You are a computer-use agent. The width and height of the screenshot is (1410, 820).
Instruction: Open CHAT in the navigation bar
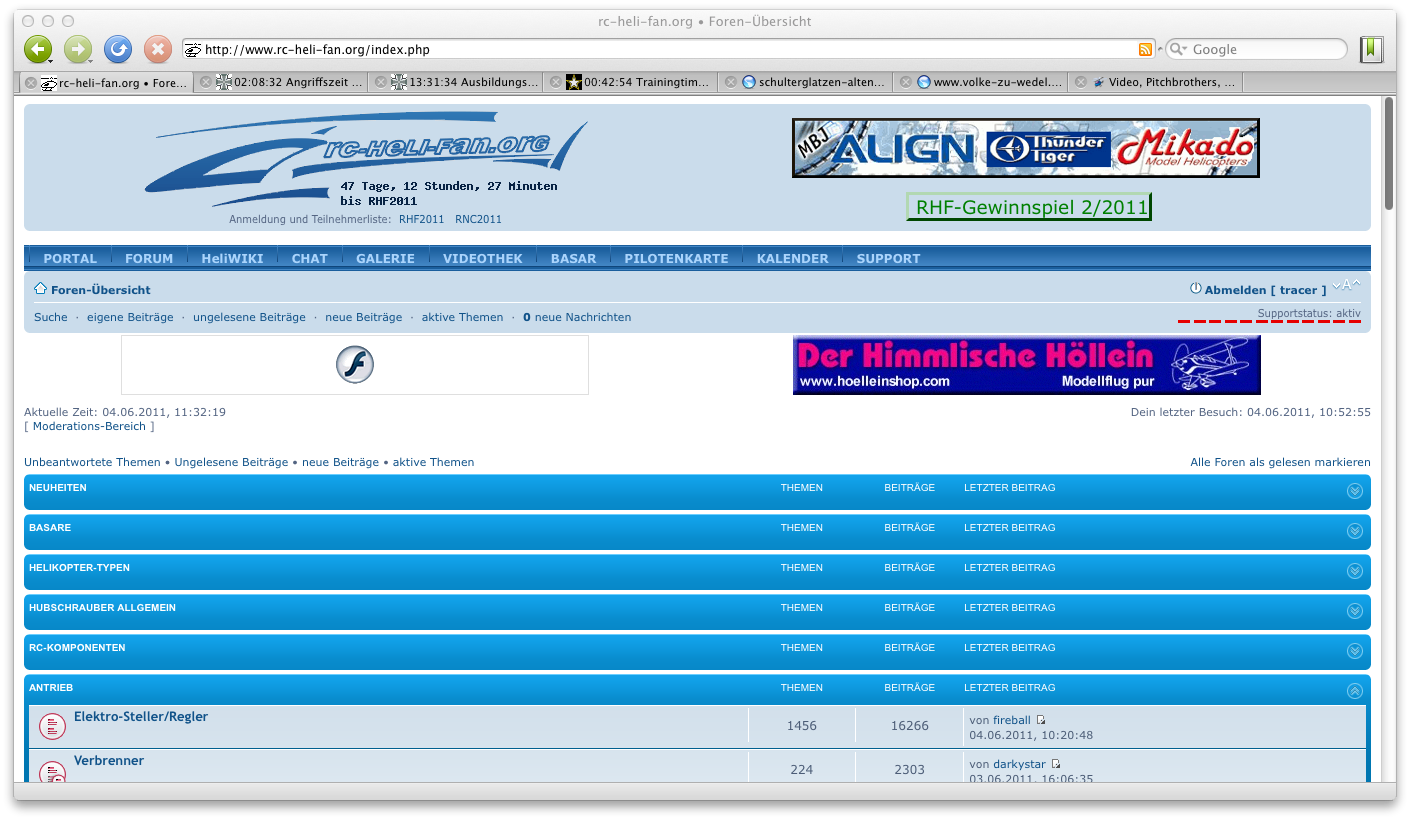310,258
